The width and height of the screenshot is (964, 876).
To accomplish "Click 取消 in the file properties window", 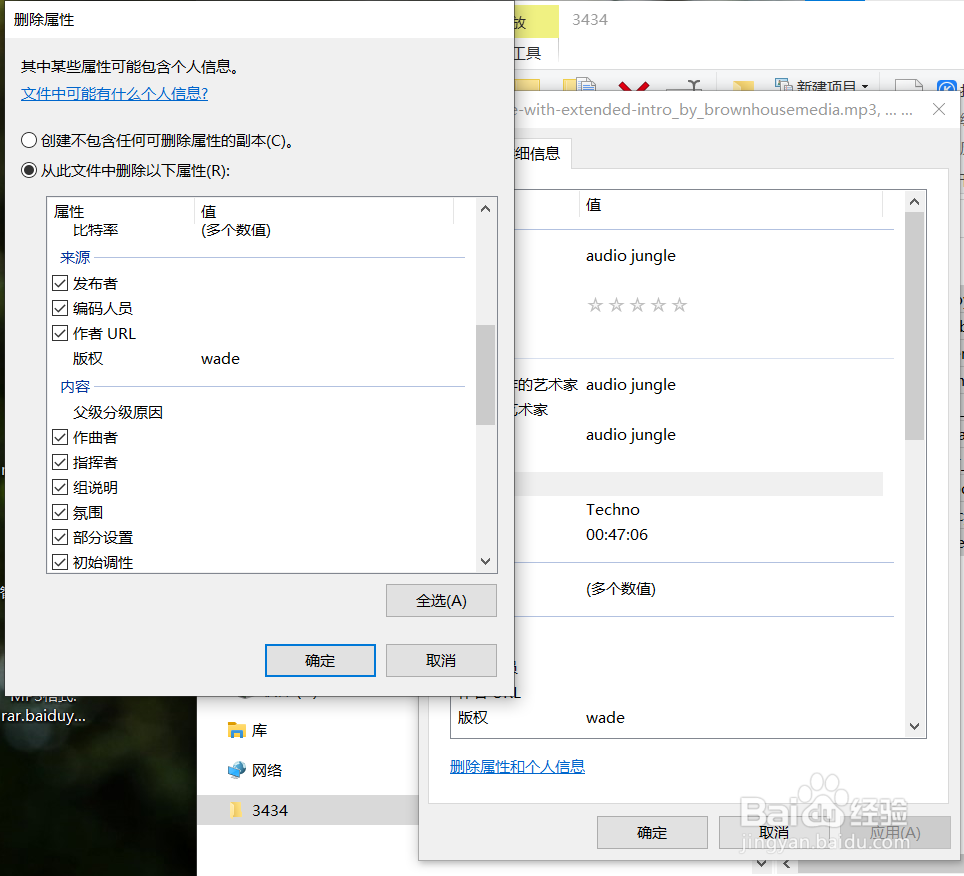I will 773,832.
